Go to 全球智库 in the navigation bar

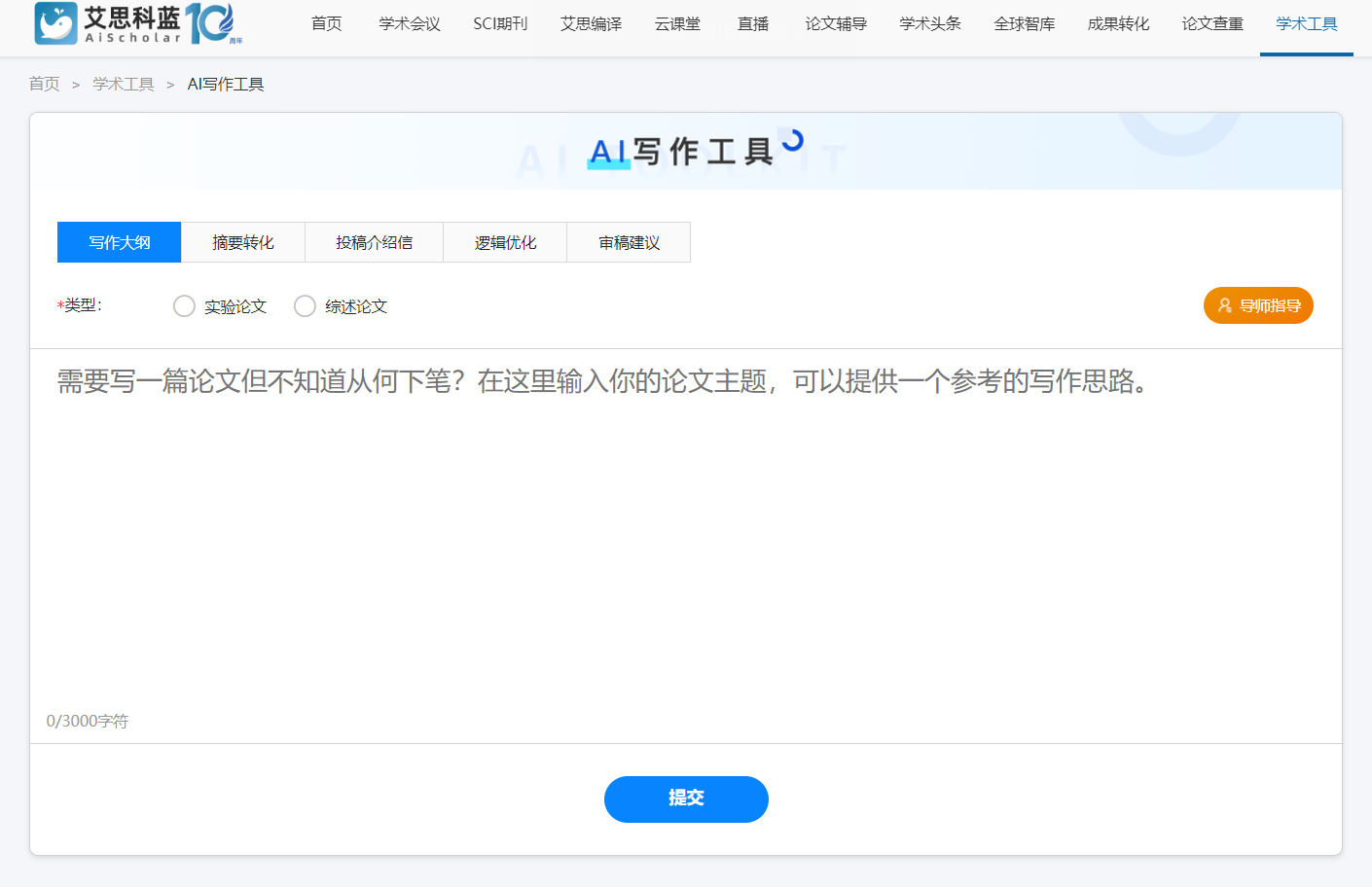point(1024,23)
